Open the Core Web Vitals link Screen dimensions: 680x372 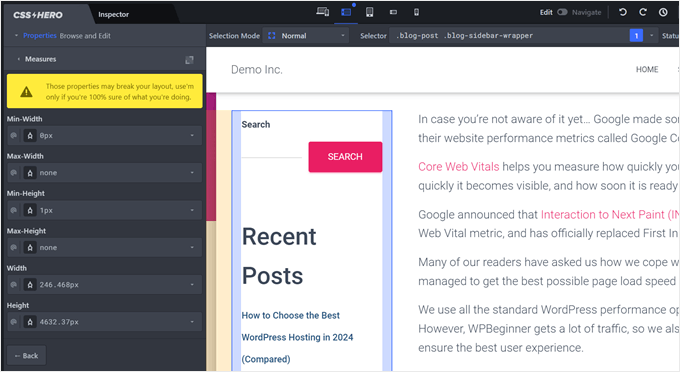(x=458, y=166)
